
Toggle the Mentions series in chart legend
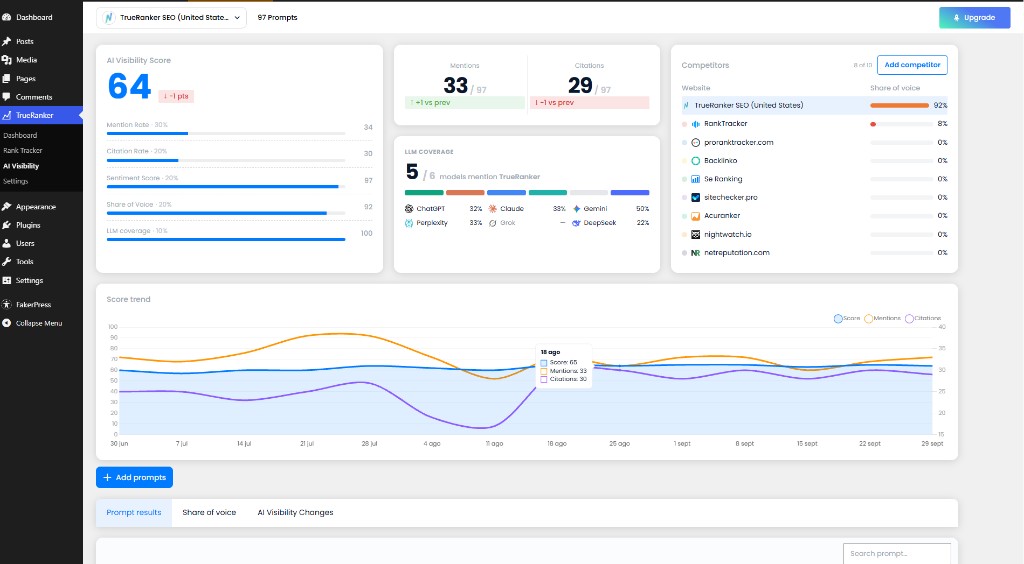tap(882, 319)
